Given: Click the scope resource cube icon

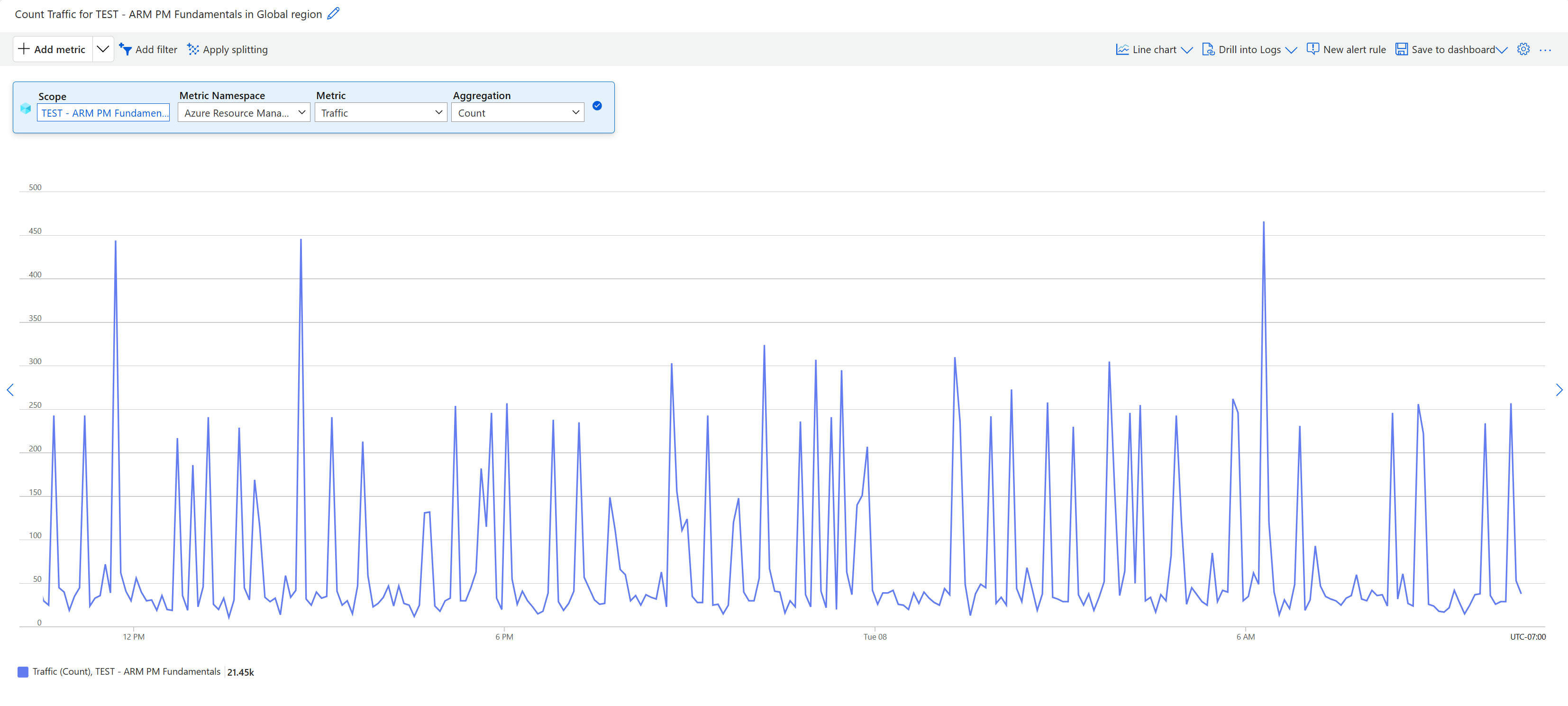Looking at the screenshot, I should (26, 108).
